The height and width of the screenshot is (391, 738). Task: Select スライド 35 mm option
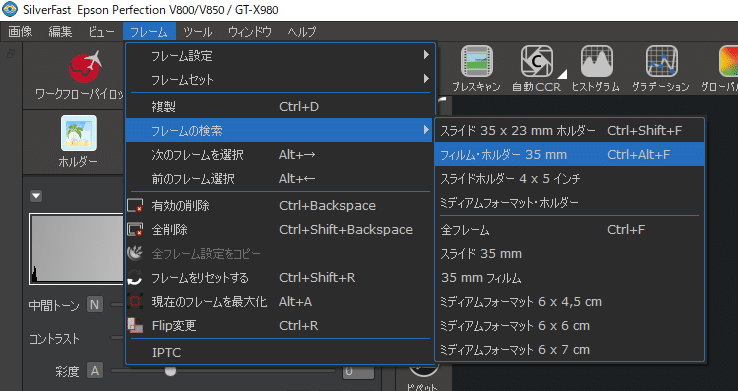[570, 254]
